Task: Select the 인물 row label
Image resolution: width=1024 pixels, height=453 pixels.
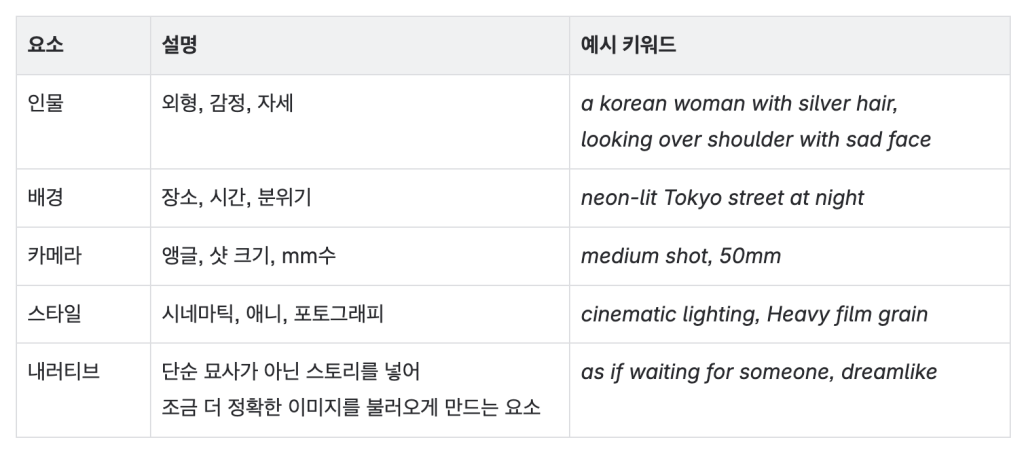Action: click(x=46, y=103)
